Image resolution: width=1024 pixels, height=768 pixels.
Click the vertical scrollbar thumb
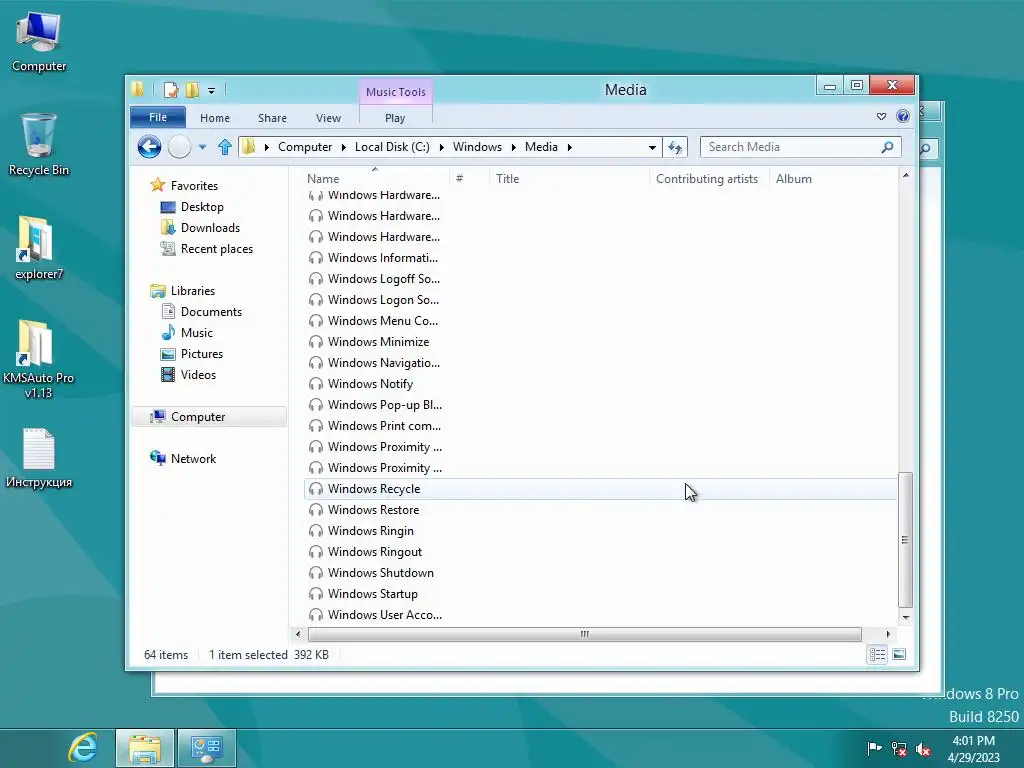(x=905, y=539)
